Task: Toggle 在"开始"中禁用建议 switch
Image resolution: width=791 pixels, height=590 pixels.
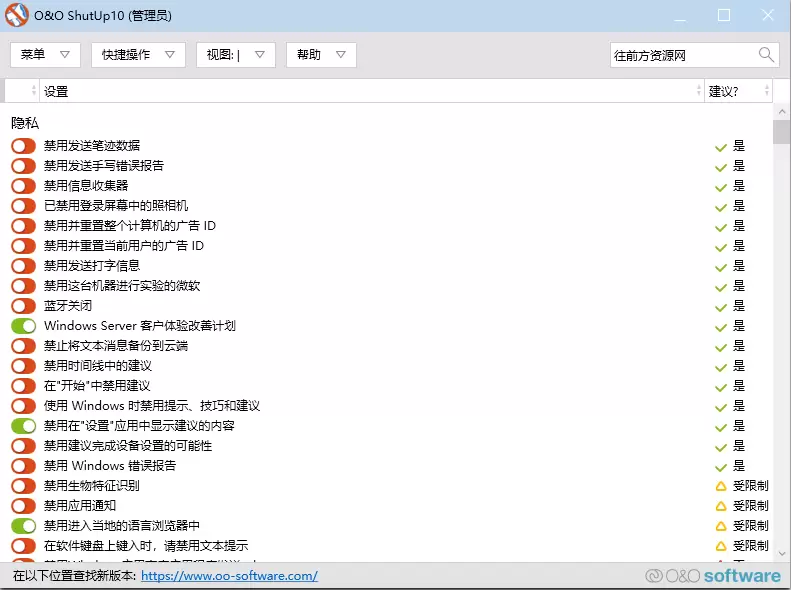Action: (x=23, y=386)
